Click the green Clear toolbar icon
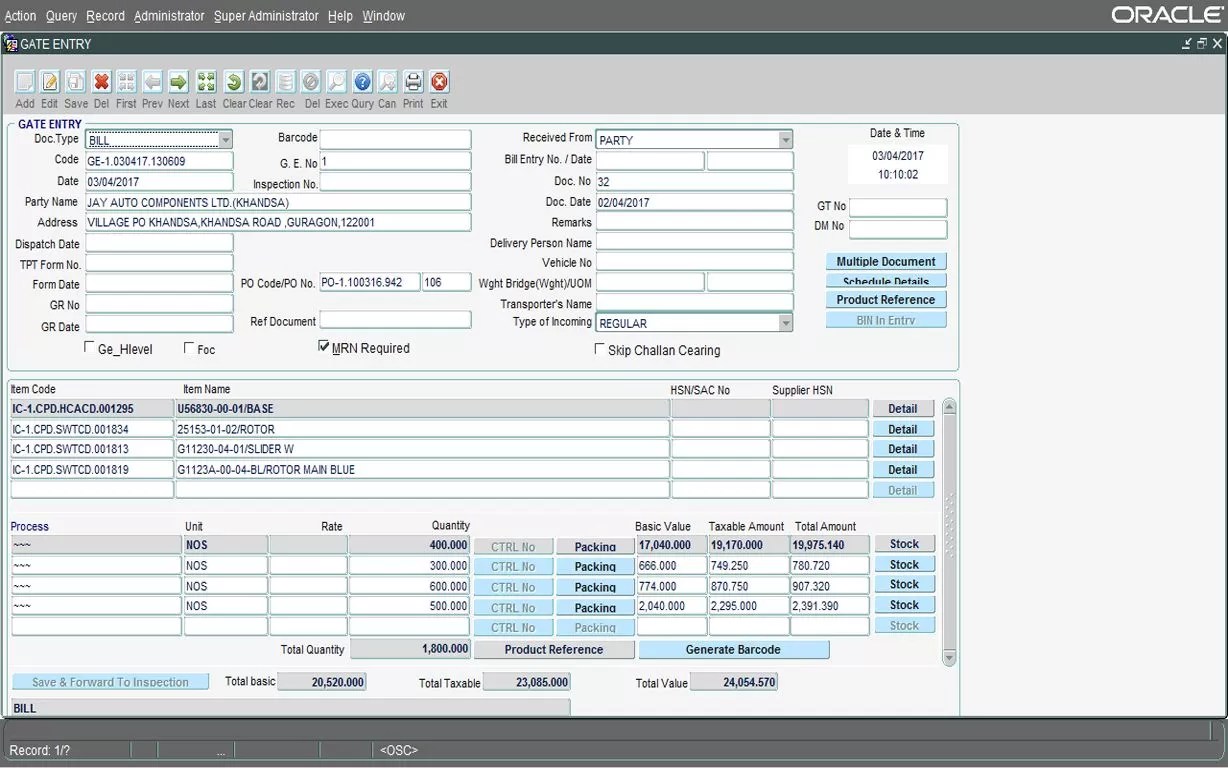1228x768 pixels. pos(234,82)
